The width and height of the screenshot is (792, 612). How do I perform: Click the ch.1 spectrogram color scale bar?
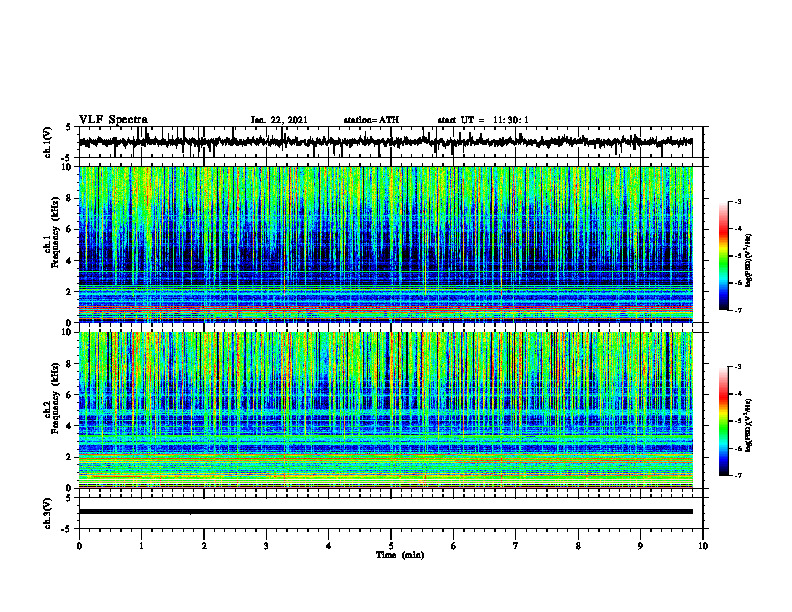coord(724,256)
